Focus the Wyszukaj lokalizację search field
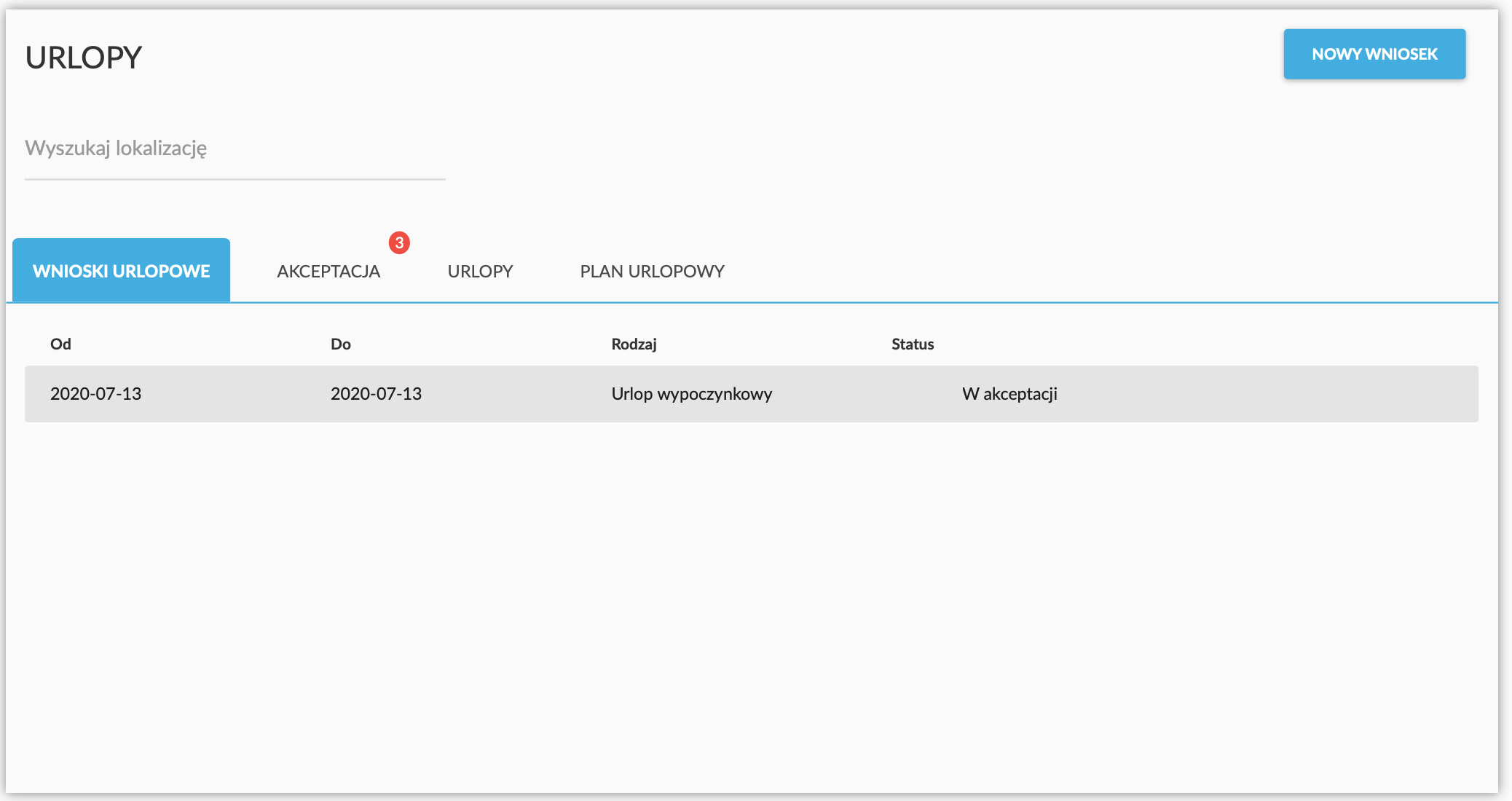Viewport: 1512px width, 801px height. [x=235, y=149]
